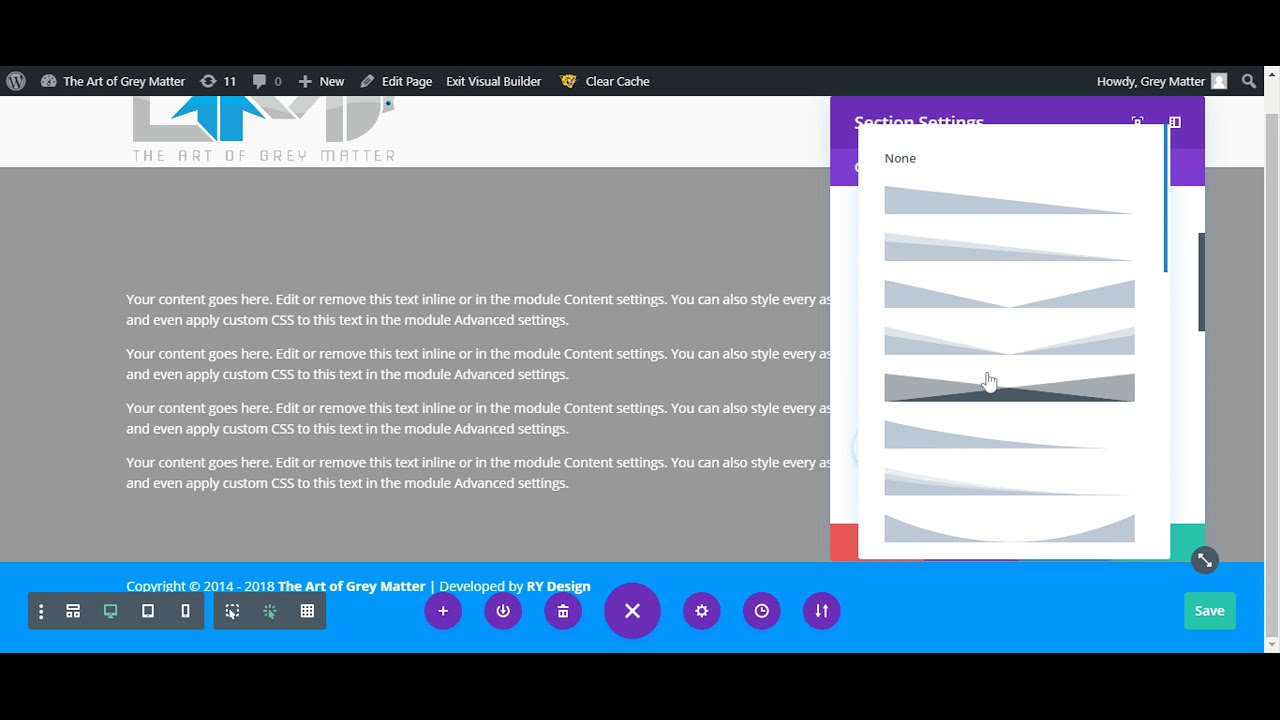The width and height of the screenshot is (1280, 720).
Task: Open The Art of Grey Matter dashboard link
Action: point(113,81)
